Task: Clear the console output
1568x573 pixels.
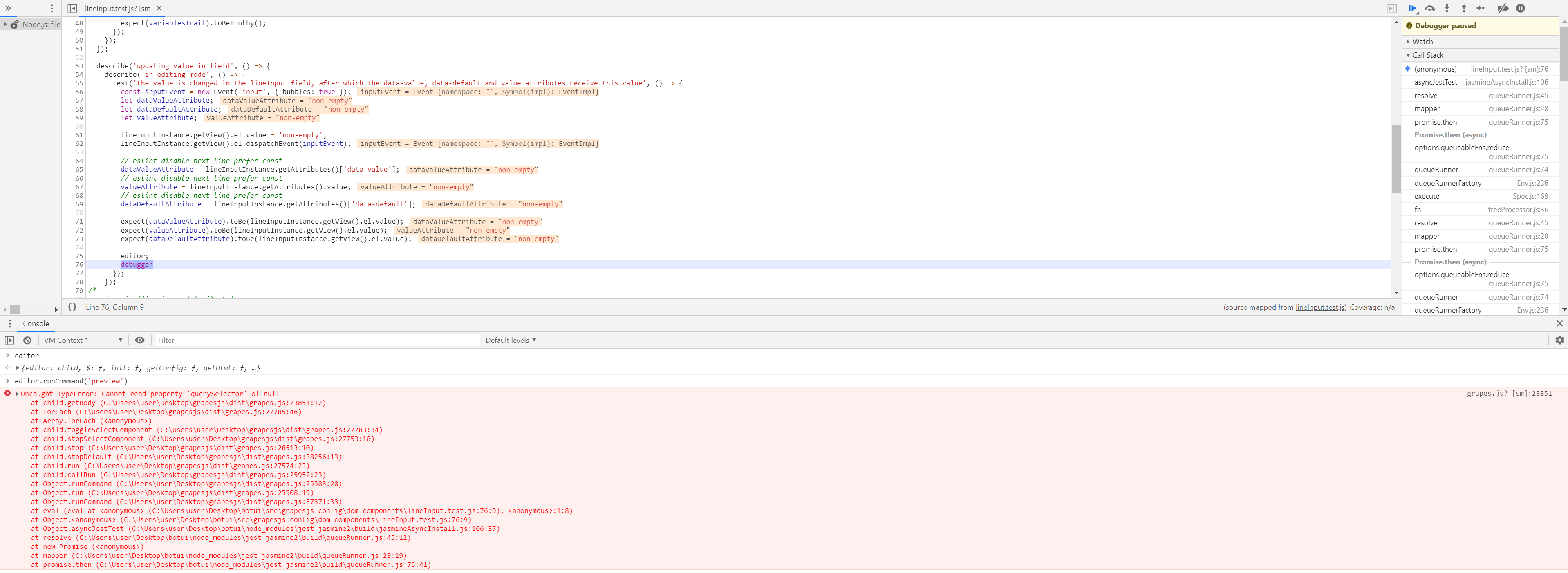Action: 27,340
